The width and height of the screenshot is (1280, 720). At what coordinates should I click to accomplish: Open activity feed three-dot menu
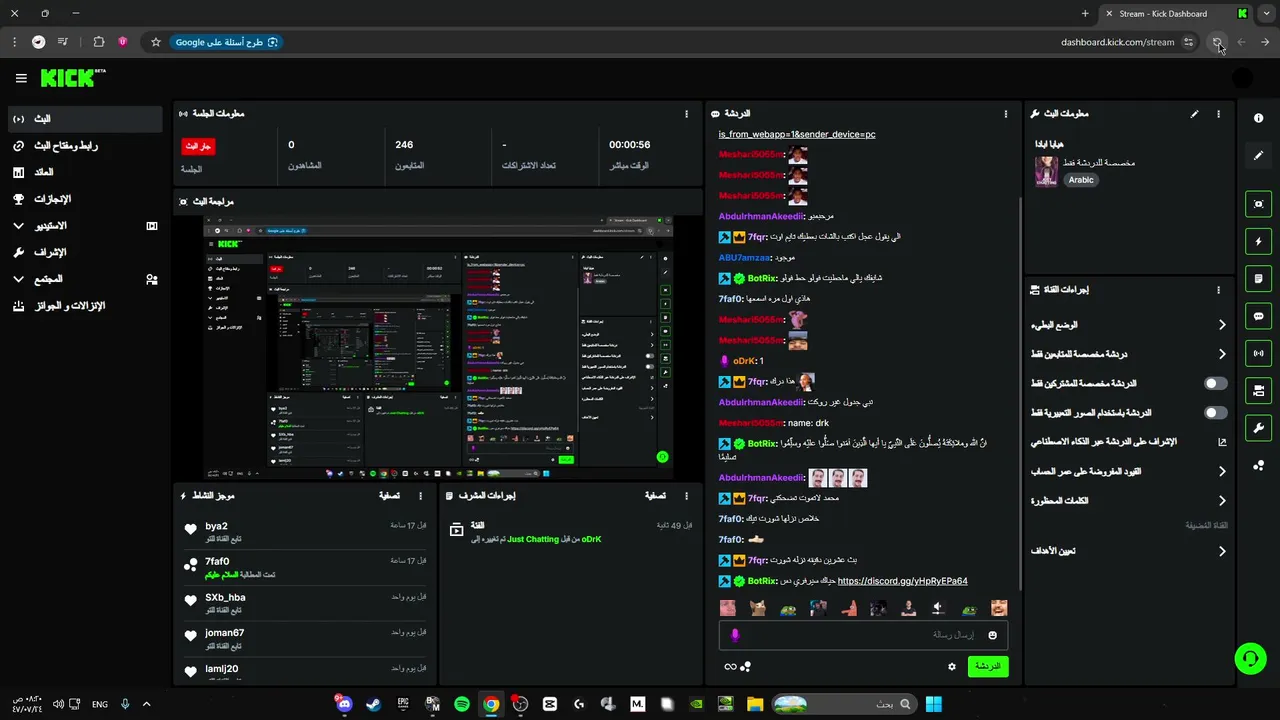(420, 496)
